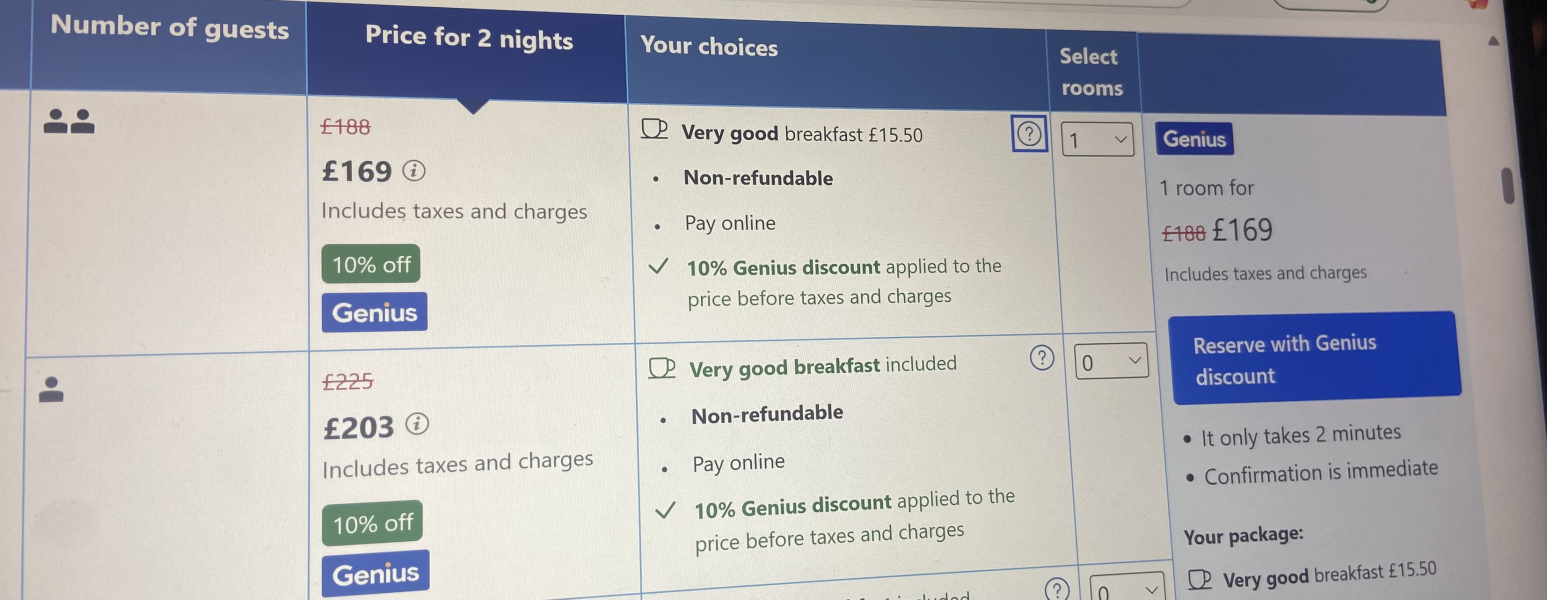Viewport: 1547px width, 600px height.
Task: Click the highlighted question mark on first room option
Action: tap(1029, 133)
